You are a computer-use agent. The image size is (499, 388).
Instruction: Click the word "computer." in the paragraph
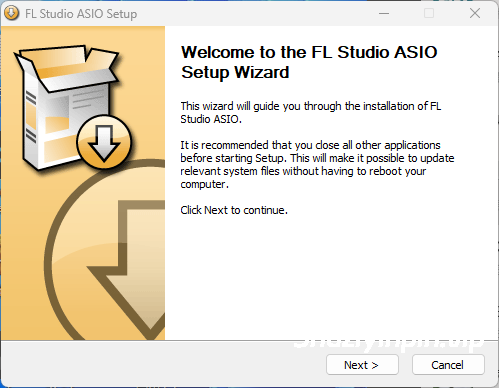click(205, 184)
